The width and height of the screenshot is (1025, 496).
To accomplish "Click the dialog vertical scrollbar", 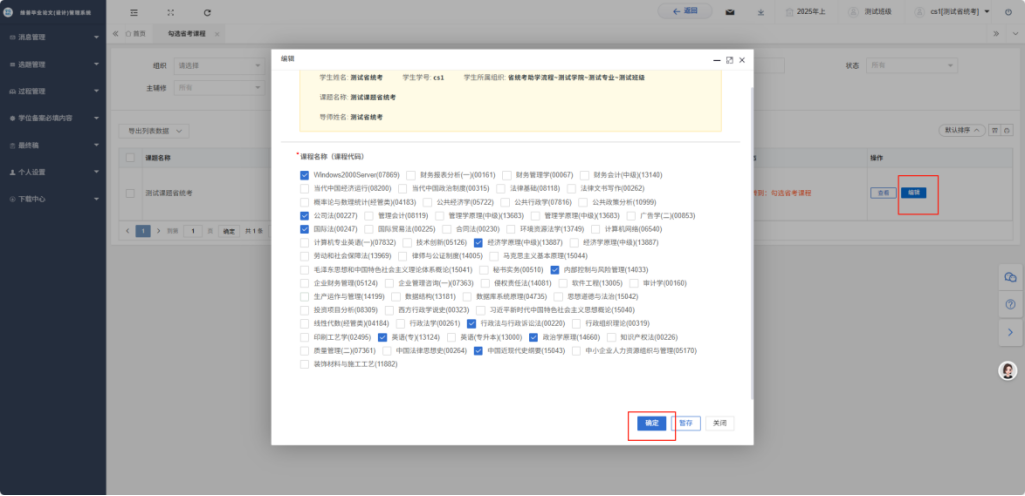I will (x=752, y=240).
